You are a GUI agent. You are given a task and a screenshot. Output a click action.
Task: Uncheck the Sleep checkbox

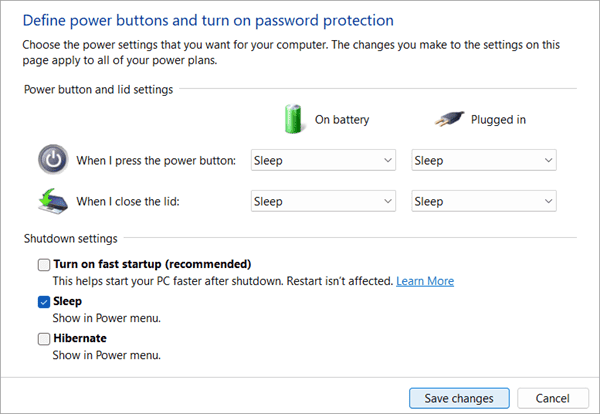(x=43, y=301)
